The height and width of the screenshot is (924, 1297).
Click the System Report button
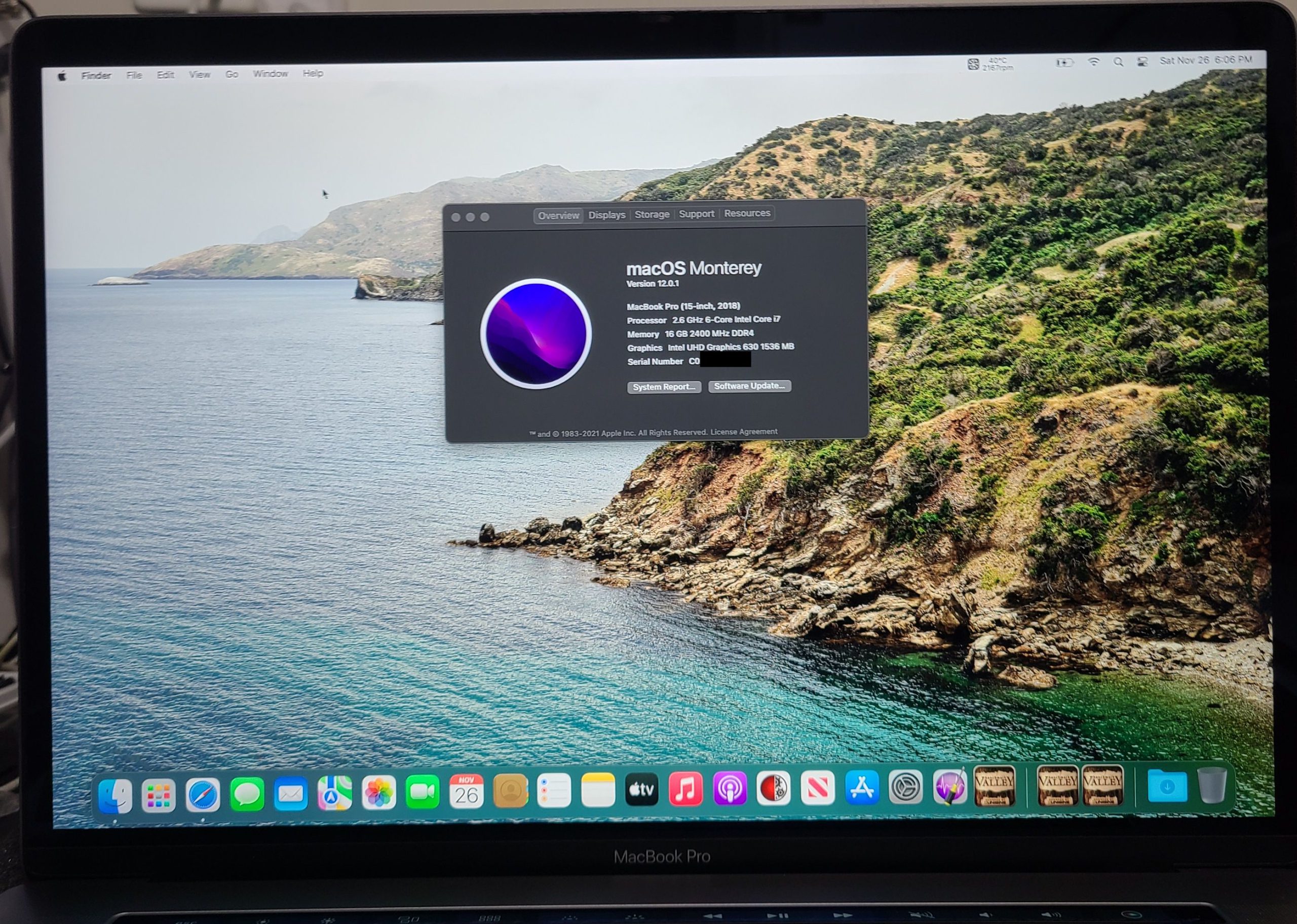click(663, 387)
